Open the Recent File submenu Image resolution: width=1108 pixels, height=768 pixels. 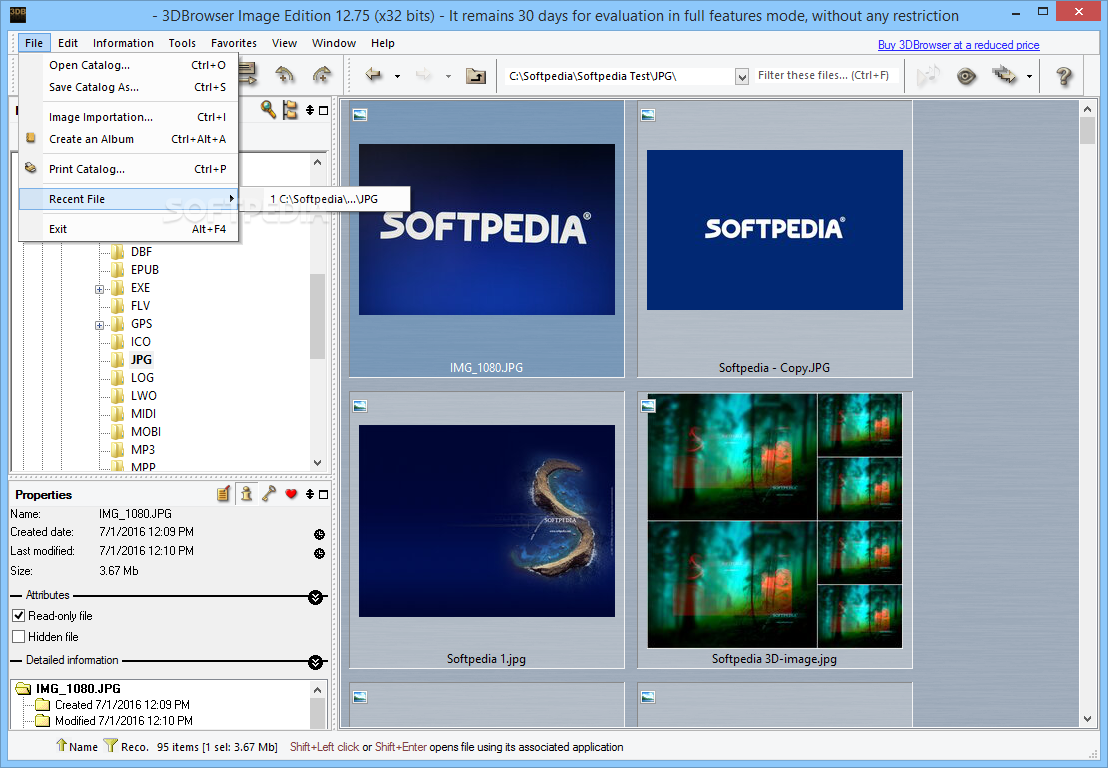pyautogui.click(x=129, y=199)
